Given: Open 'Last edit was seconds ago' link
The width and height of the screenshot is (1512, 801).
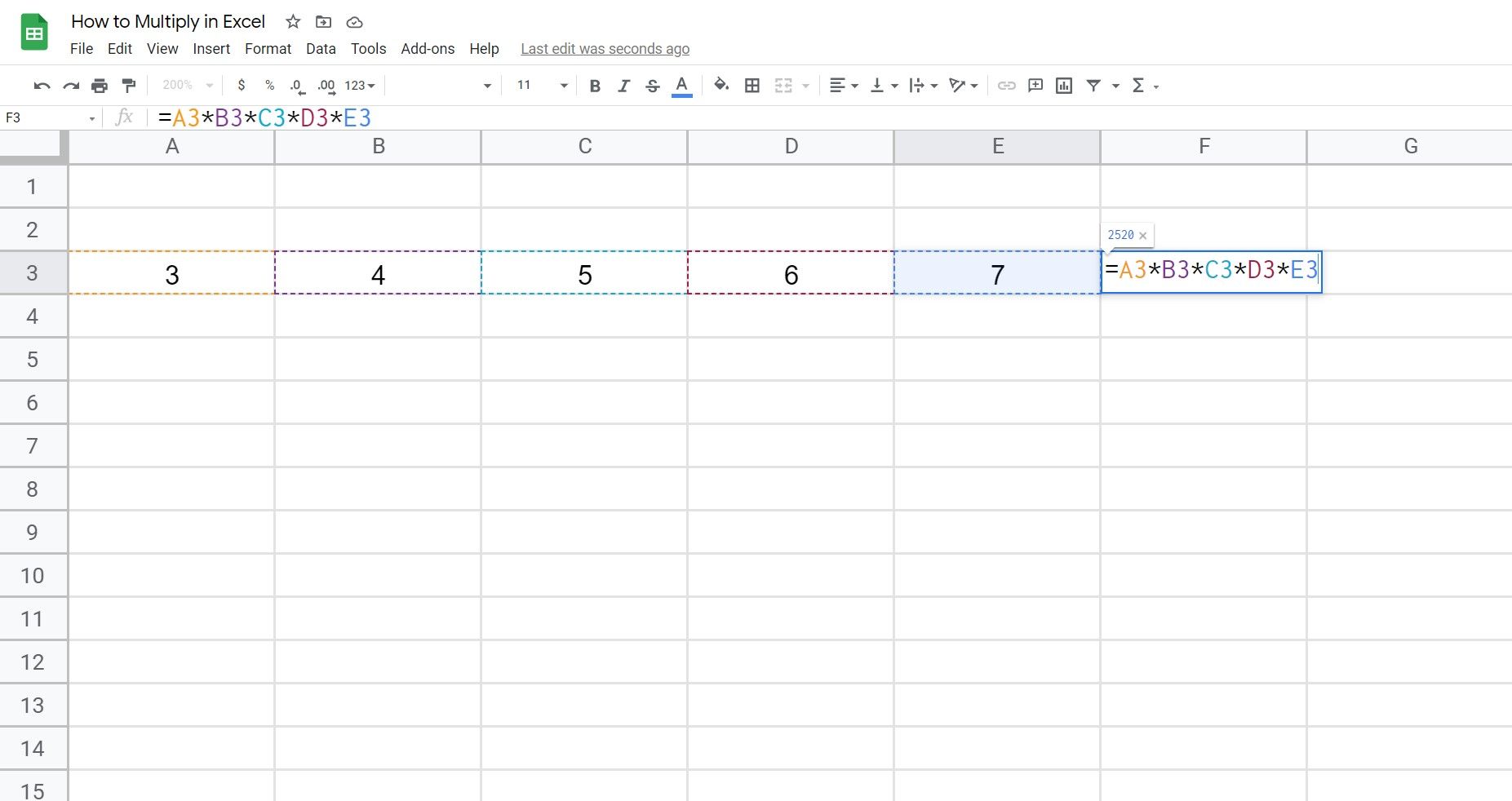Looking at the screenshot, I should (605, 49).
